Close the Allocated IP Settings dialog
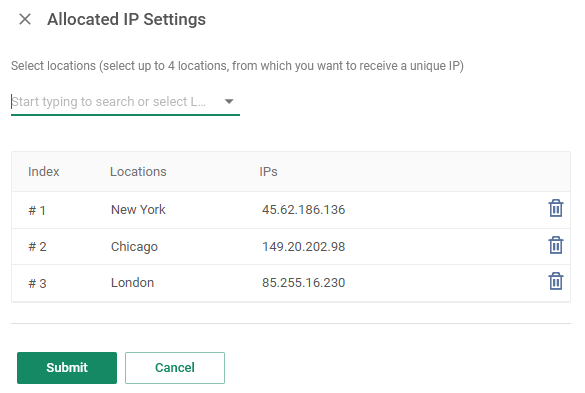Image resolution: width=585 pixels, height=393 pixels. [x=25, y=19]
